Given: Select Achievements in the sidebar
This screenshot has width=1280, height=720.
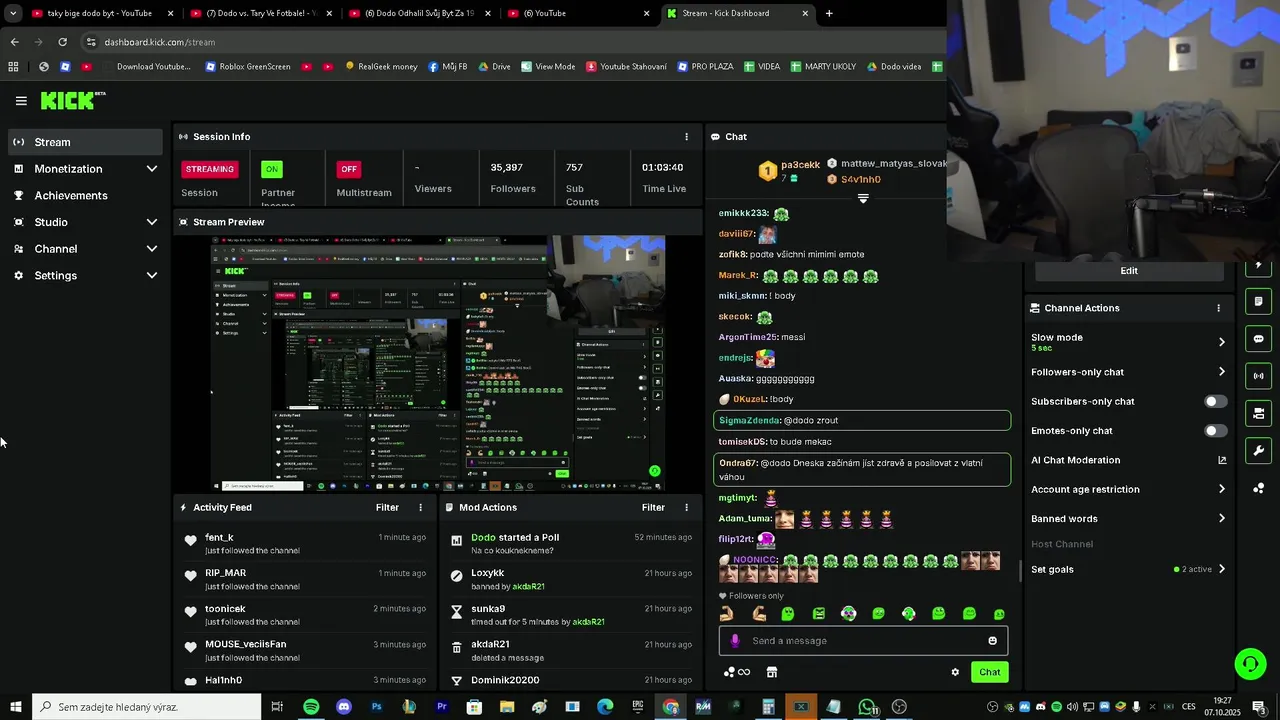Looking at the screenshot, I should pos(85,196).
